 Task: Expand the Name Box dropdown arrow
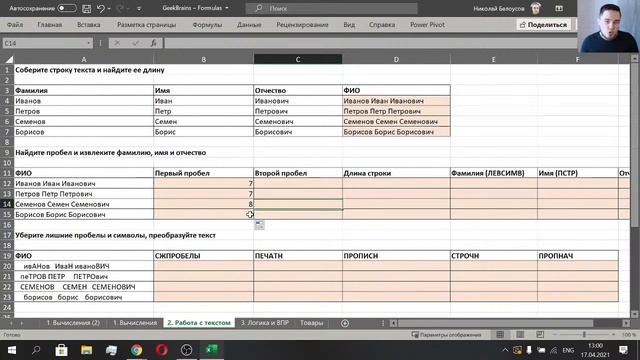coord(88,43)
